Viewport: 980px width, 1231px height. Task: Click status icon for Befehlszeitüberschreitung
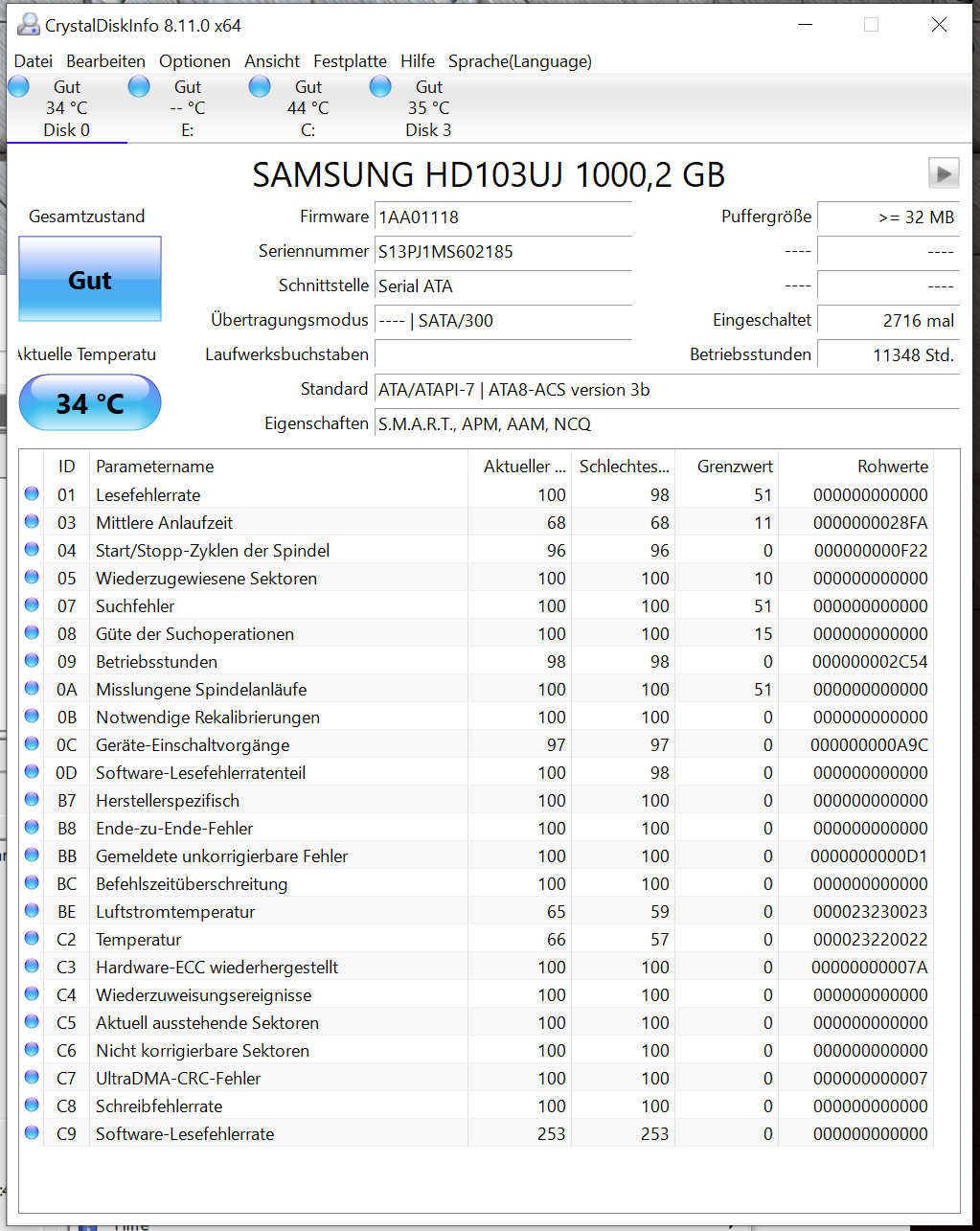pyautogui.click(x=32, y=883)
